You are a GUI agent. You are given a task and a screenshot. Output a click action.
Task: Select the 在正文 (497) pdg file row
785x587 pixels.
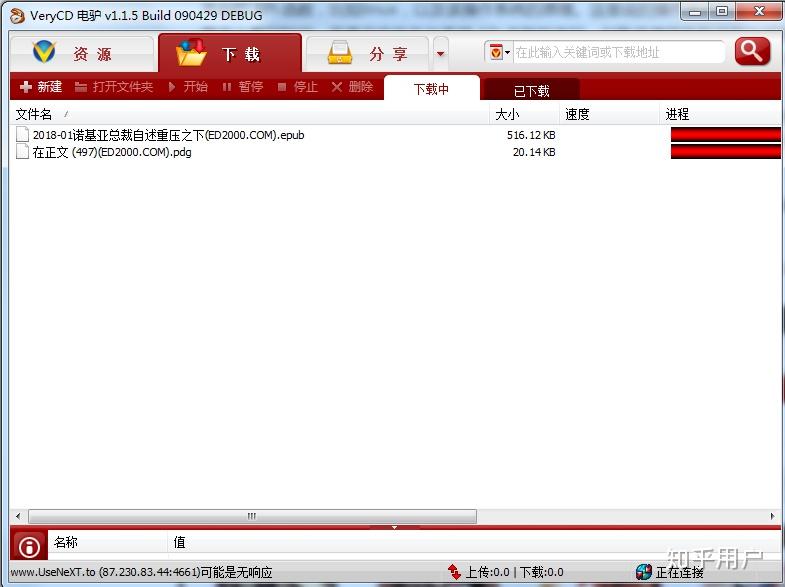395,152
